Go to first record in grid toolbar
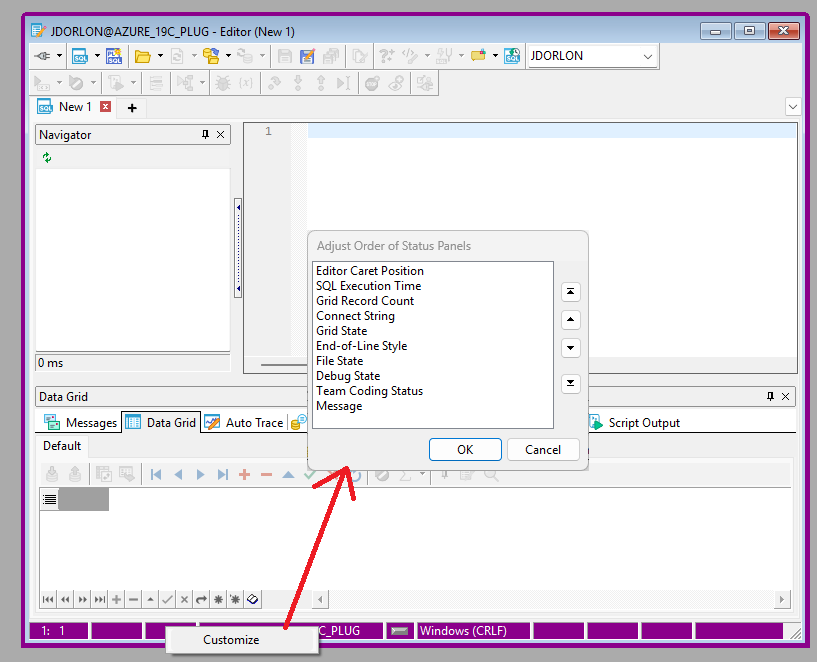The image size is (817, 662). point(156,474)
